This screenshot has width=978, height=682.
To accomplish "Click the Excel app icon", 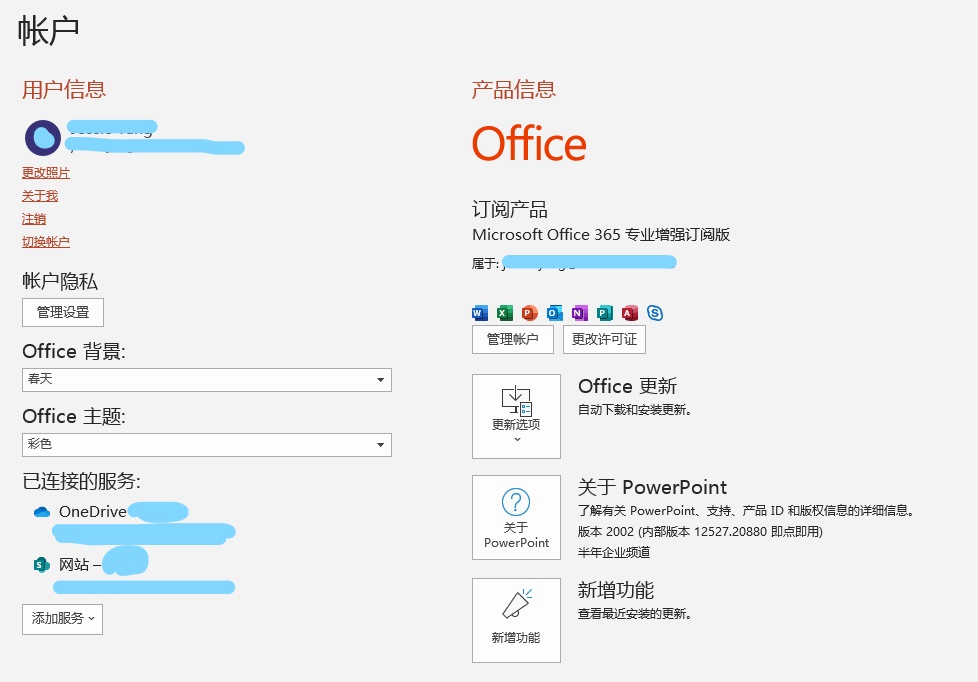I will (505, 313).
